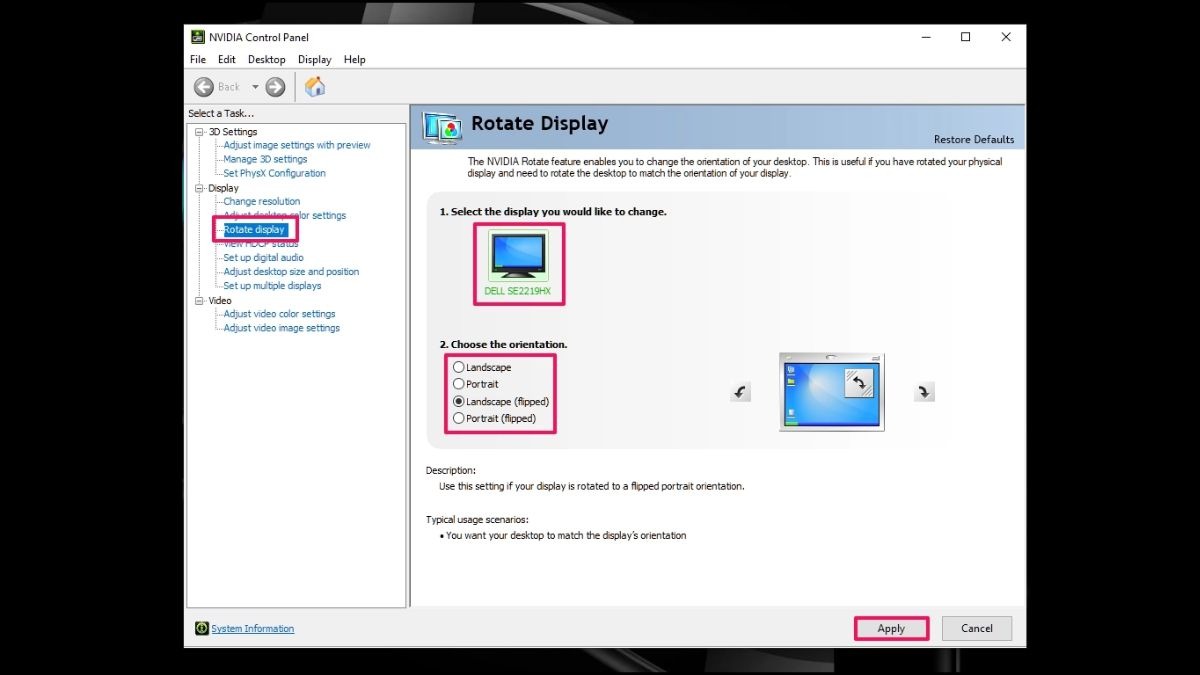1200x675 pixels.
Task: Open Set PhysX Configuration
Action: (x=274, y=173)
